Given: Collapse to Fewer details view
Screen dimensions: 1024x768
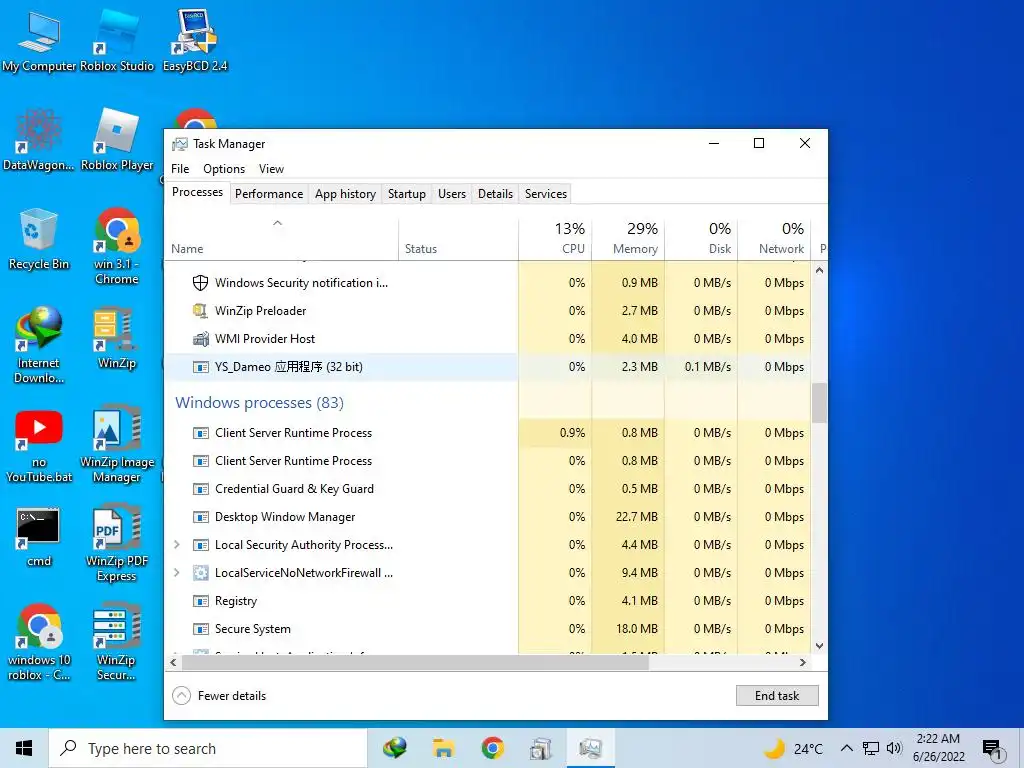Looking at the screenshot, I should pos(219,696).
